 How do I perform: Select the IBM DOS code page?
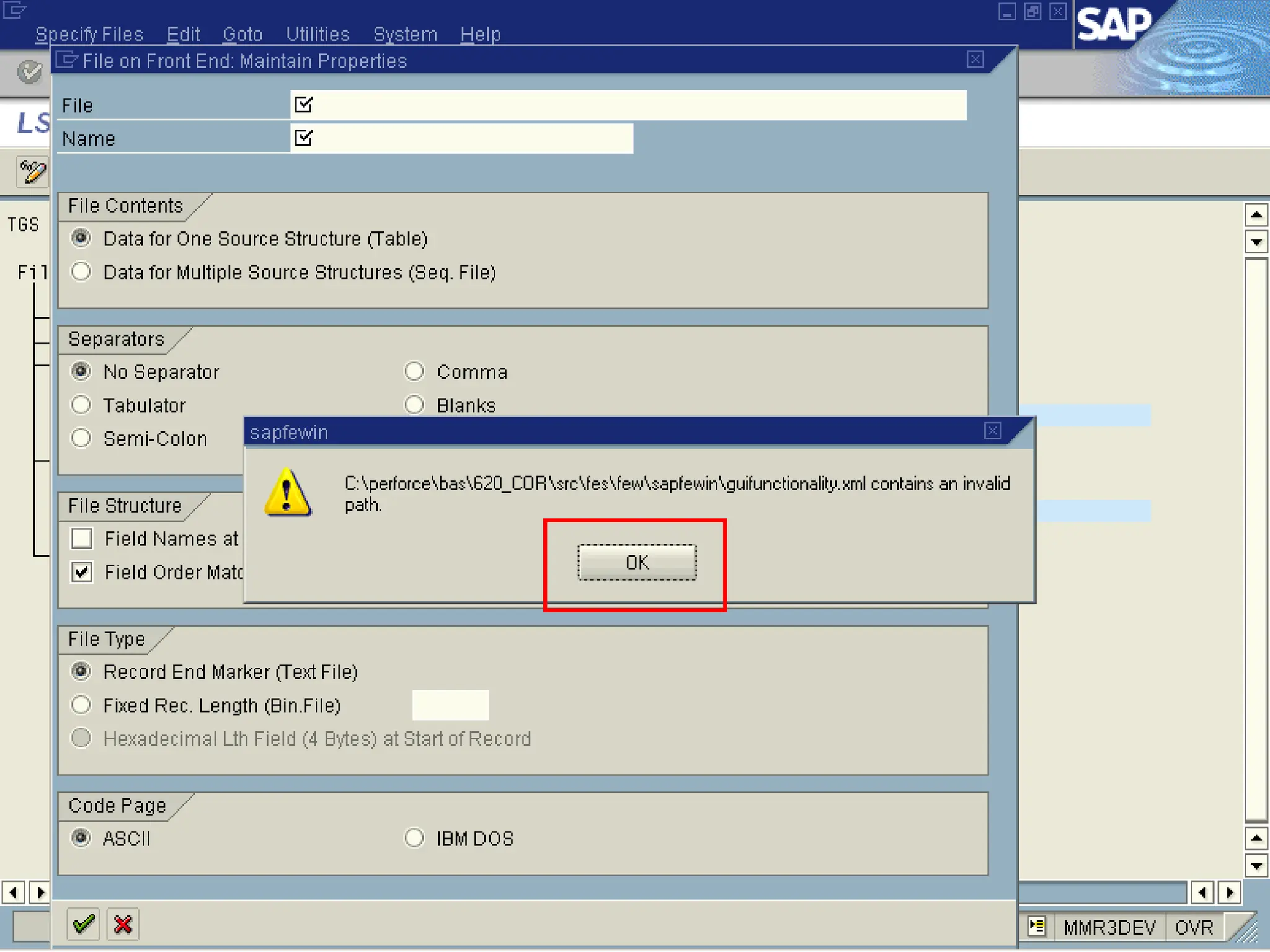[414, 838]
